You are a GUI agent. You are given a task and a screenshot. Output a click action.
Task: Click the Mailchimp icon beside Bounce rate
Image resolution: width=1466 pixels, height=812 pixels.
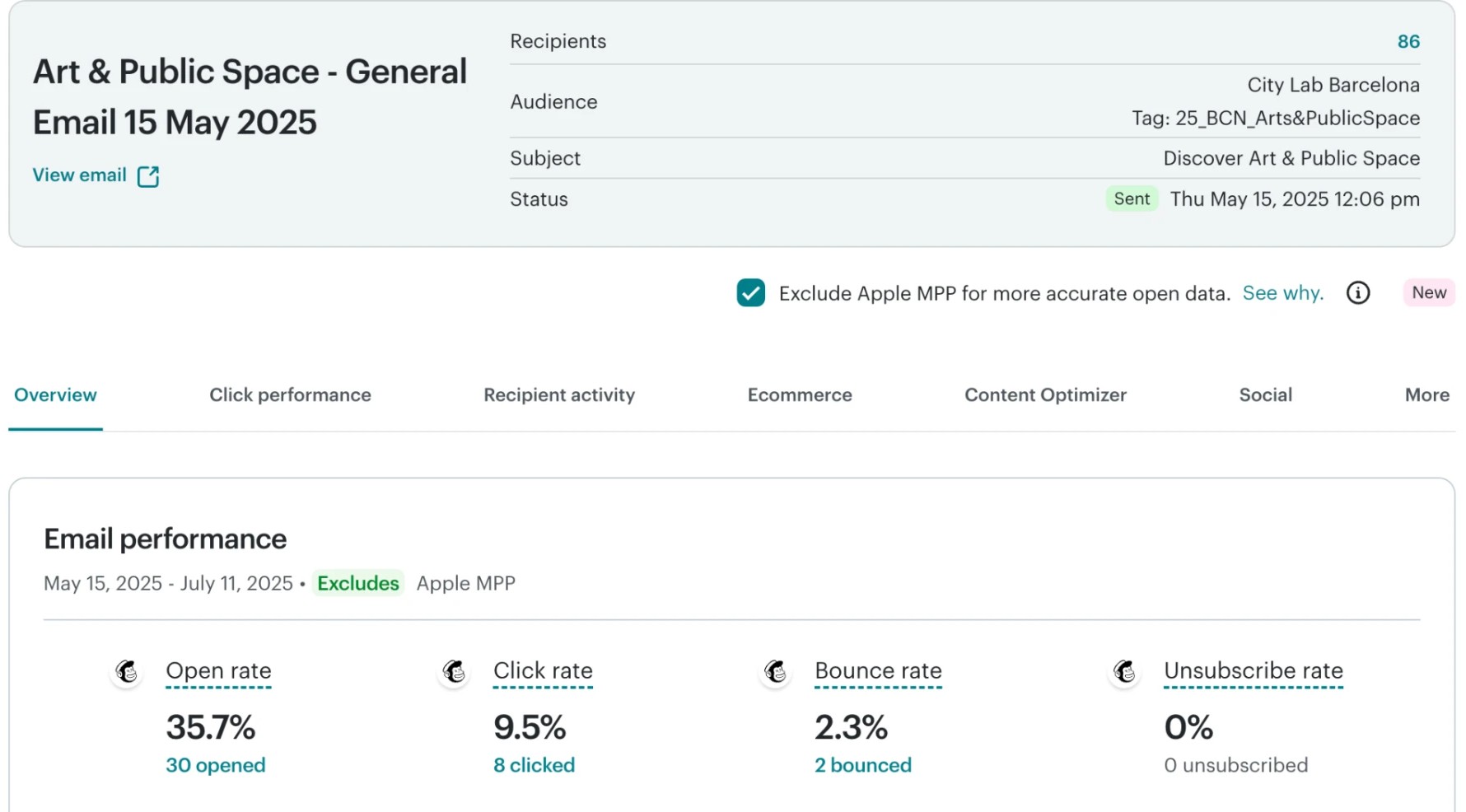coord(775,672)
